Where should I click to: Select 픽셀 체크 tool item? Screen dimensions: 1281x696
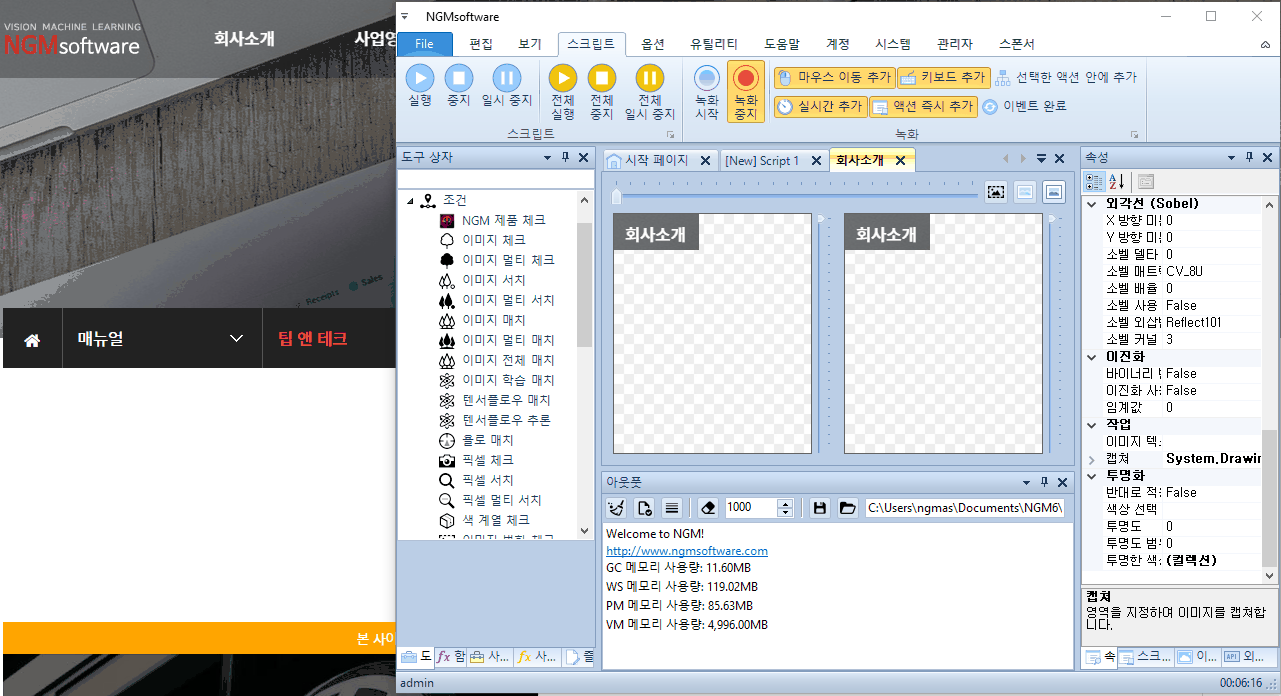pyautogui.click(x=487, y=460)
